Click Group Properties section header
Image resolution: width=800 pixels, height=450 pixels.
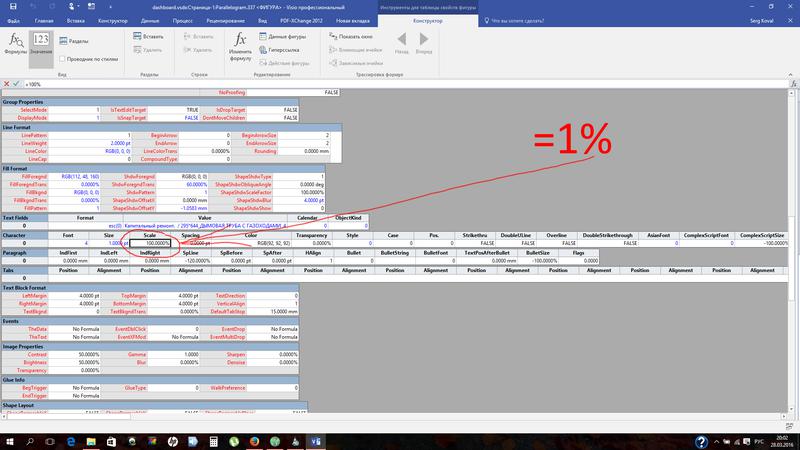150,102
